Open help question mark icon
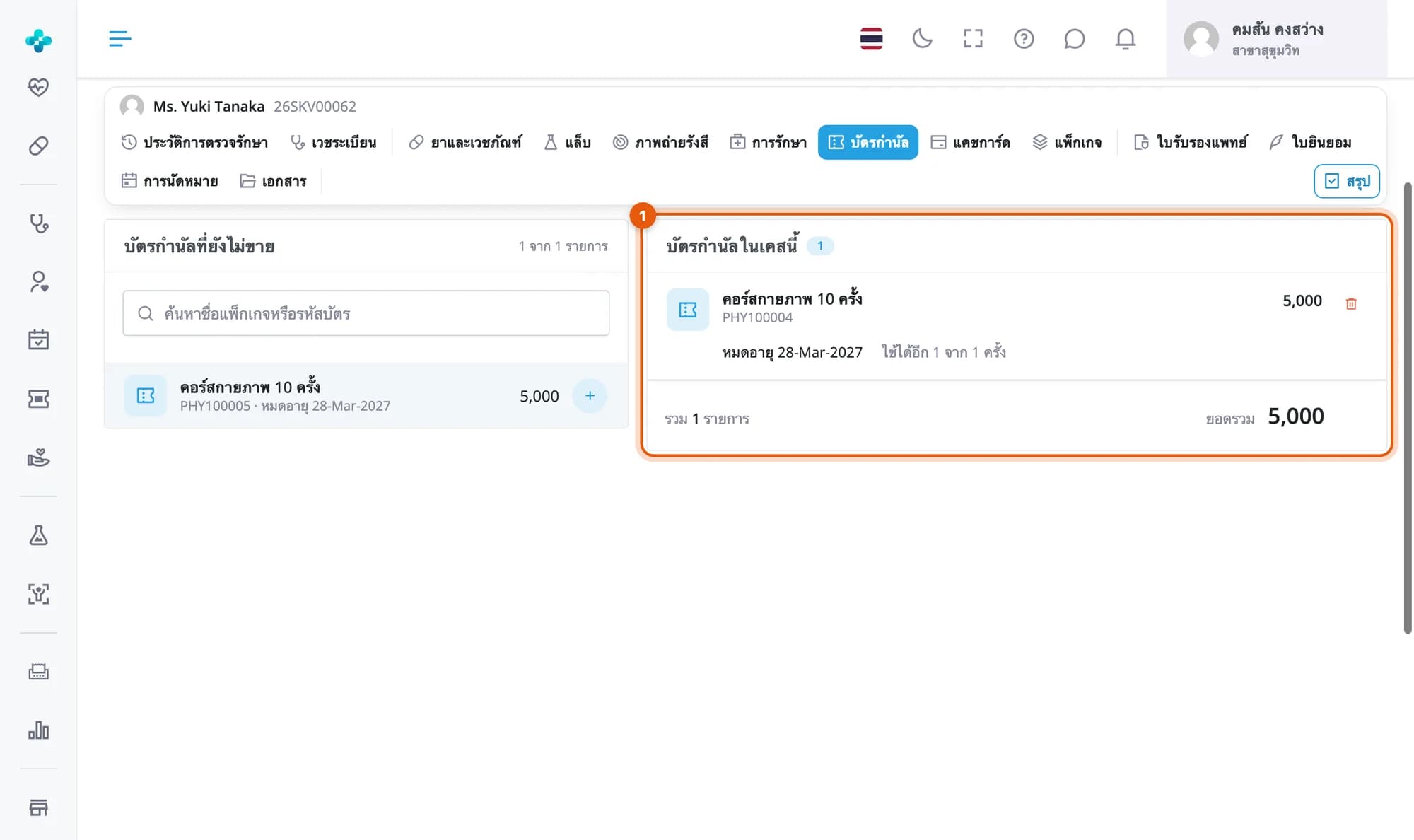1414x840 pixels. [x=1023, y=38]
